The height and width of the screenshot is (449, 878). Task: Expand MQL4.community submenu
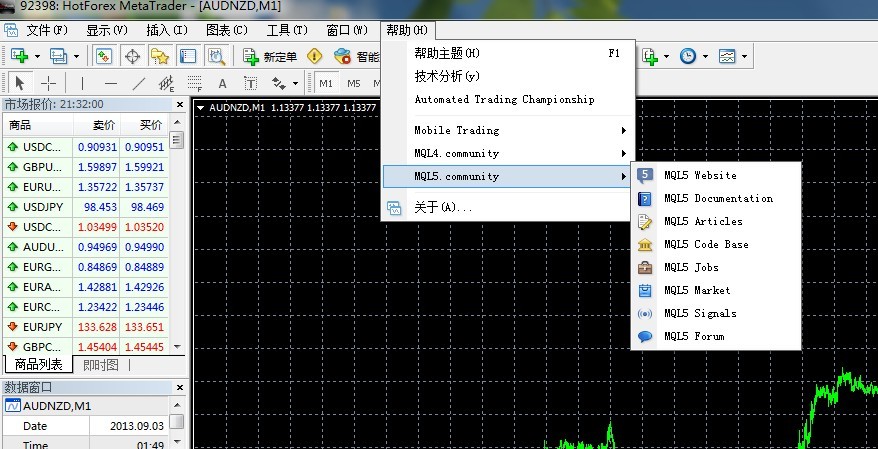coord(508,153)
